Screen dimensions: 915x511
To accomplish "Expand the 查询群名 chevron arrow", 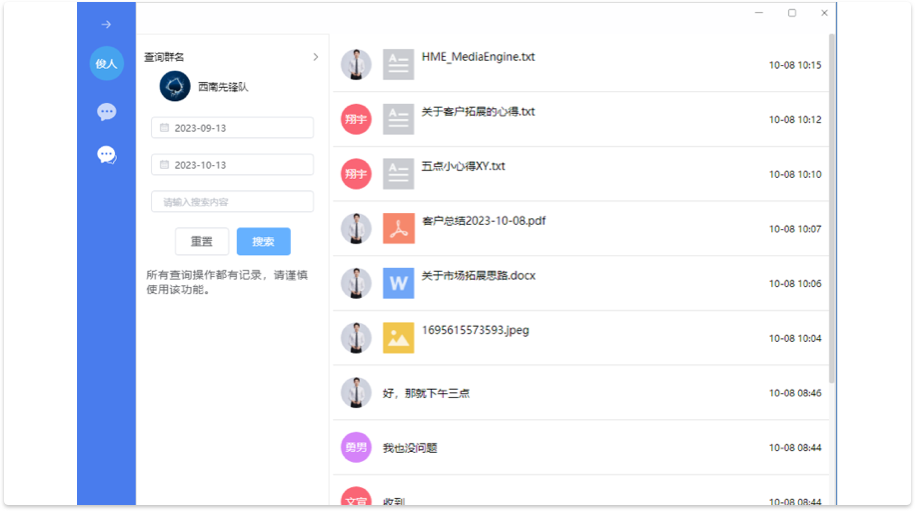I will click(316, 57).
